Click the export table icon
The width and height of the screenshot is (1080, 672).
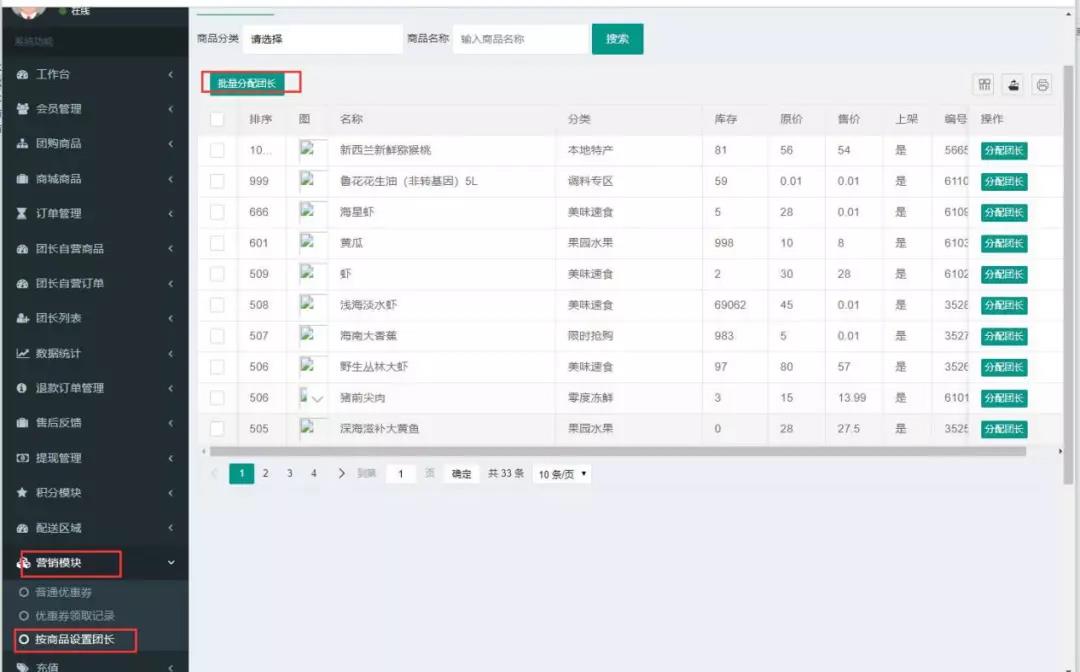pyautogui.click(x=1014, y=85)
